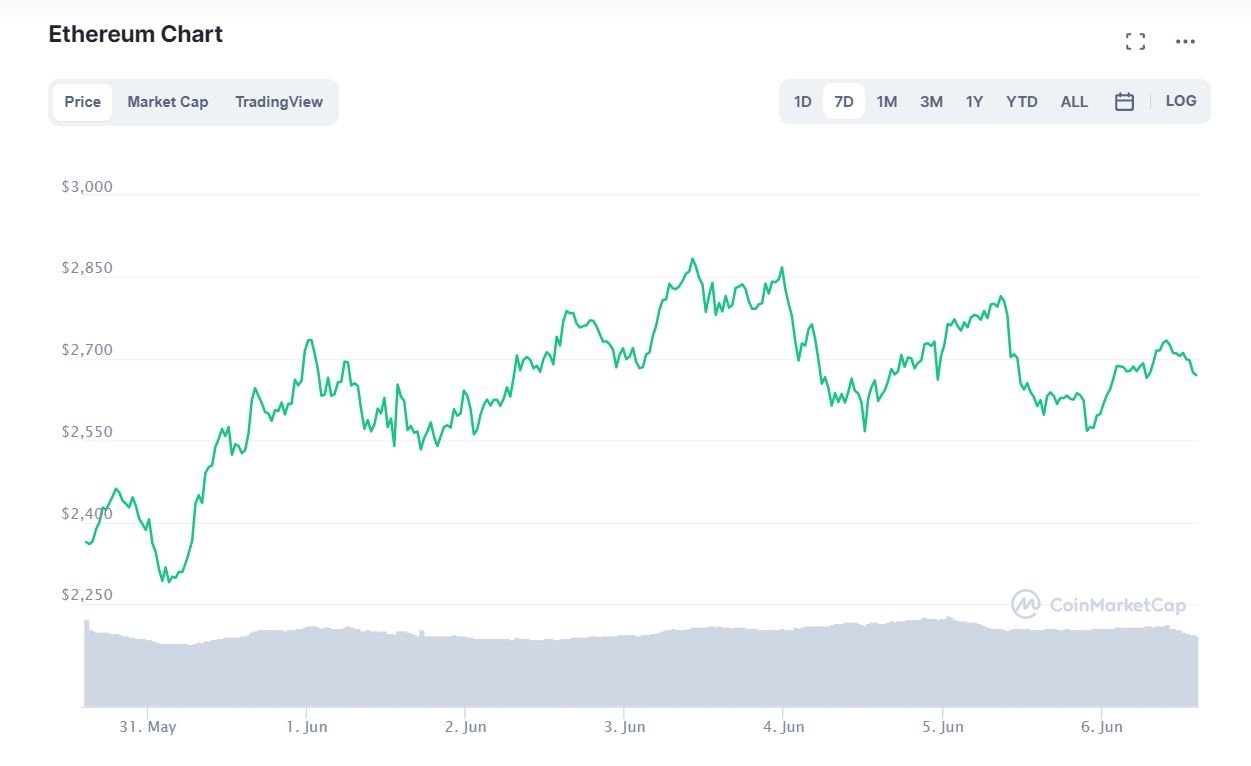Viewport: 1251px width, 766px height.
Task: Switch to the Price tab
Action: pyautogui.click(x=82, y=102)
